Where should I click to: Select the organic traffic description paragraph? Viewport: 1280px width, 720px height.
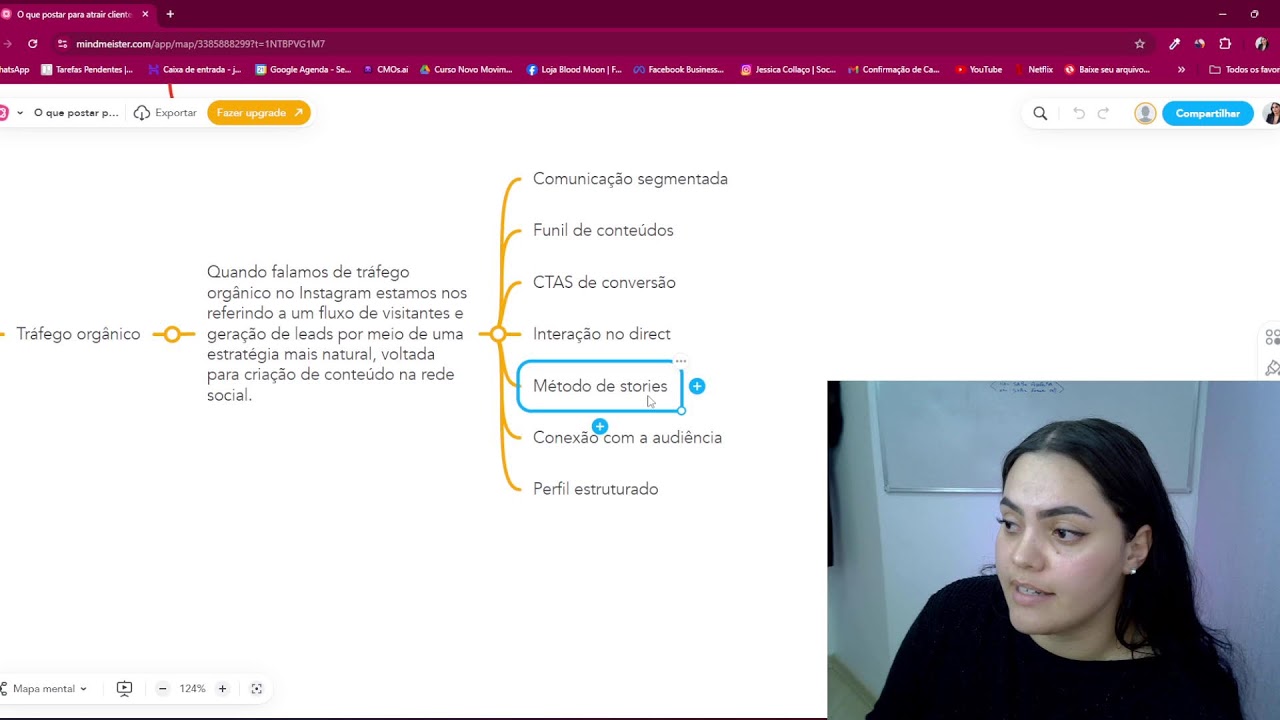pos(337,333)
